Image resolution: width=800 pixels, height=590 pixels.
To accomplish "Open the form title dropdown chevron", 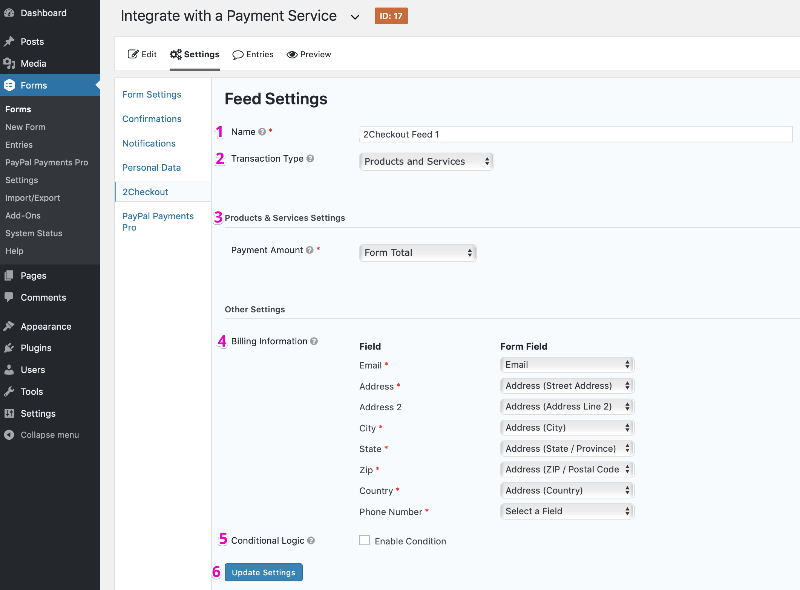I will coord(356,16).
